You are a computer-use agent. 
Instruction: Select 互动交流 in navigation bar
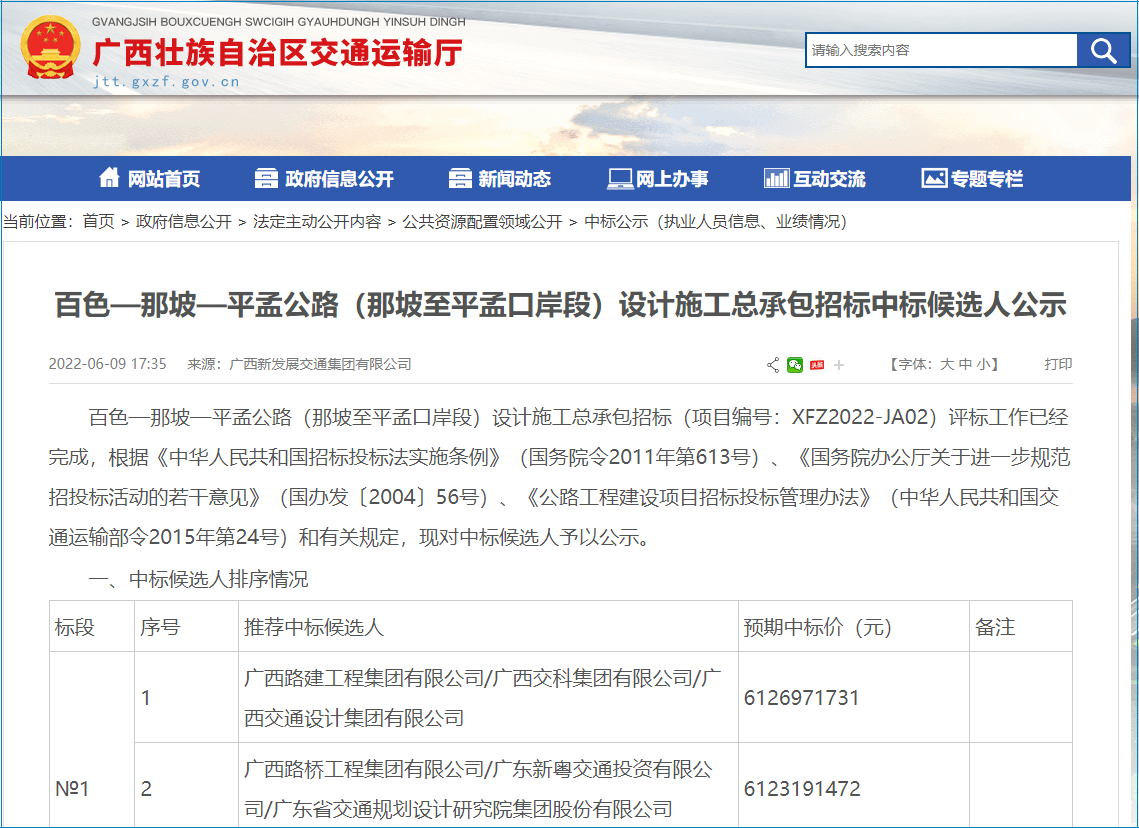[x=815, y=179]
